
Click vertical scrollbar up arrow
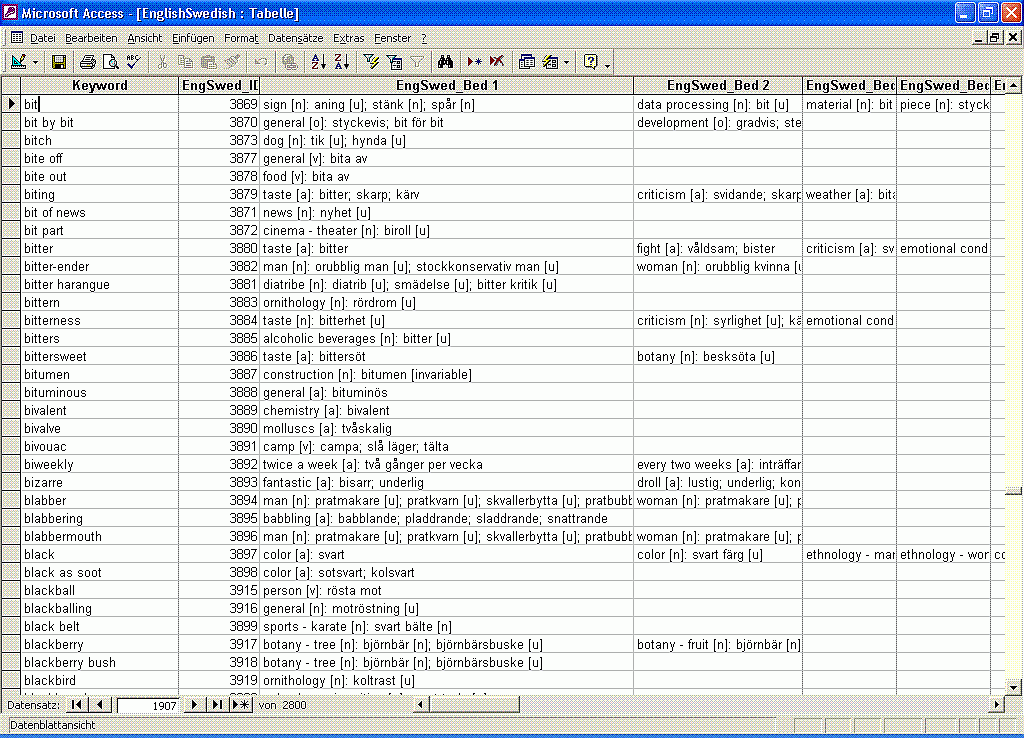pos(1013,85)
